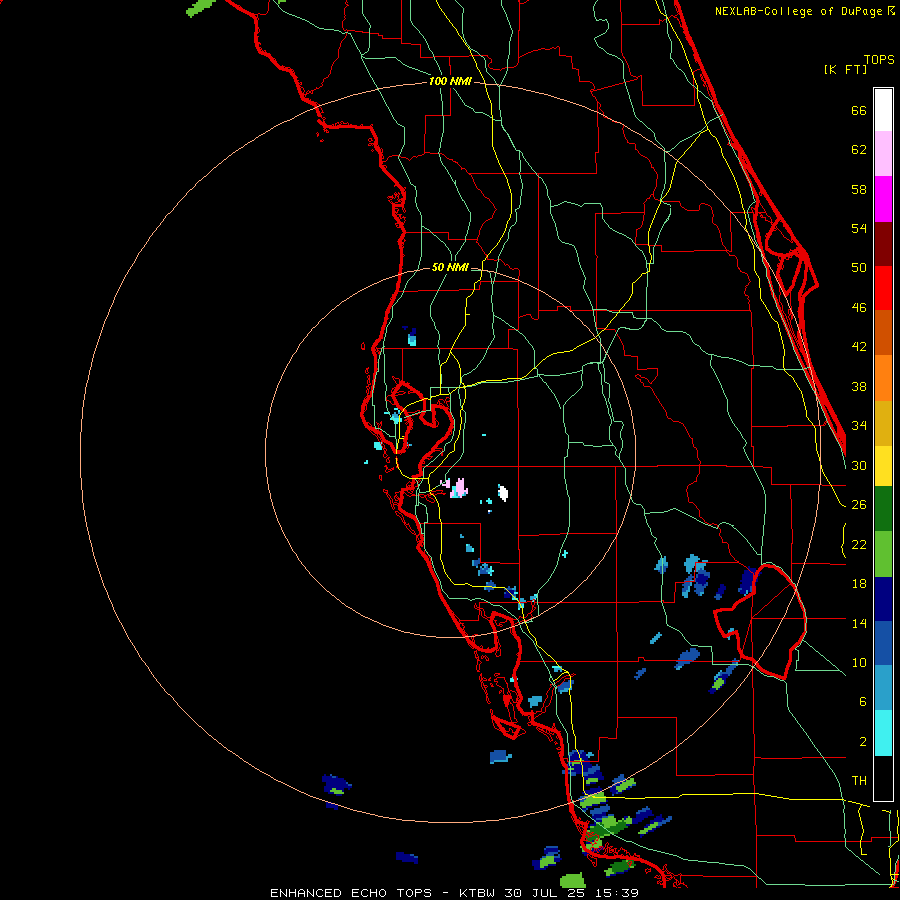Click the navy blue legend swatch
This screenshot has width=900, height=900.
[x=883, y=599]
